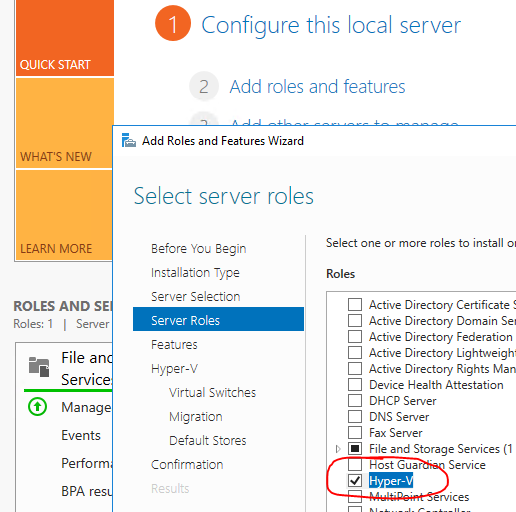Enable Active Directory Rights Management checkbox
The width and height of the screenshot is (516, 512).
(x=355, y=369)
